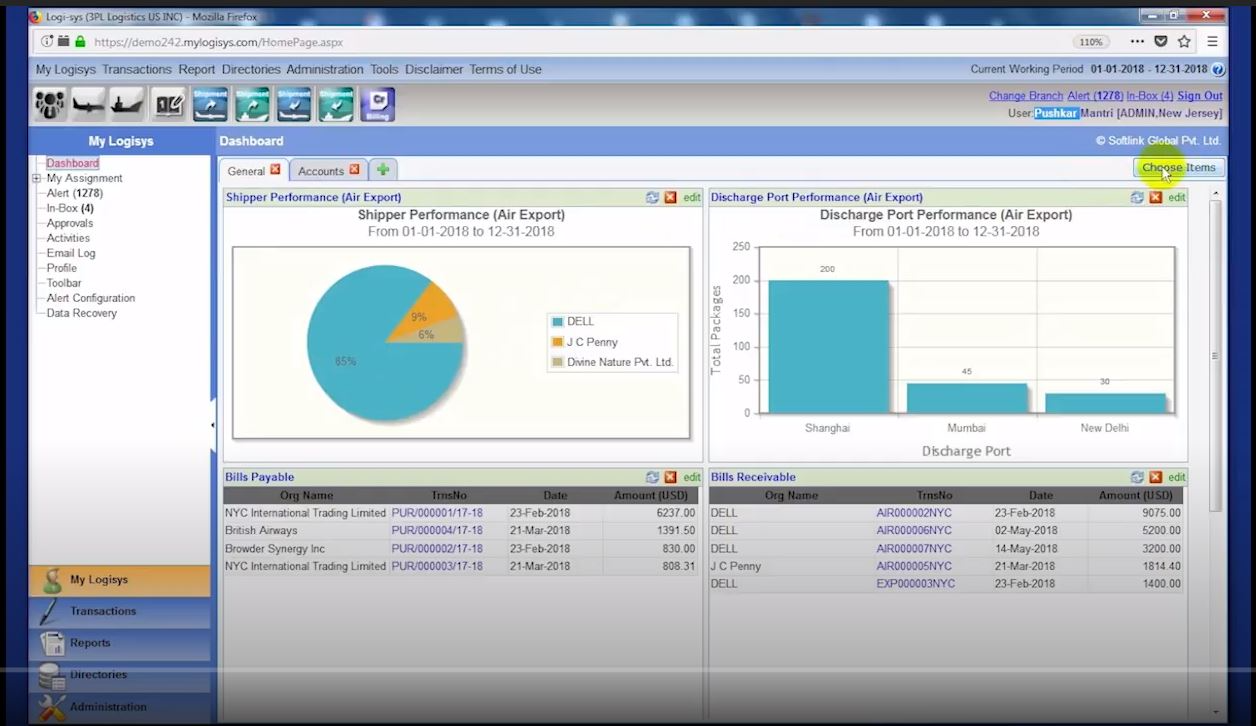Click the Choose Items button

[1178, 167]
